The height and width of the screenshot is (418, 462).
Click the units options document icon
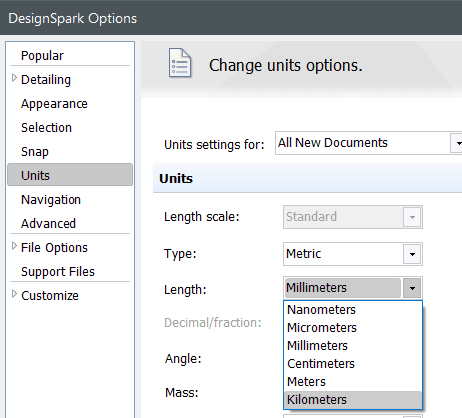pyautogui.click(x=180, y=63)
